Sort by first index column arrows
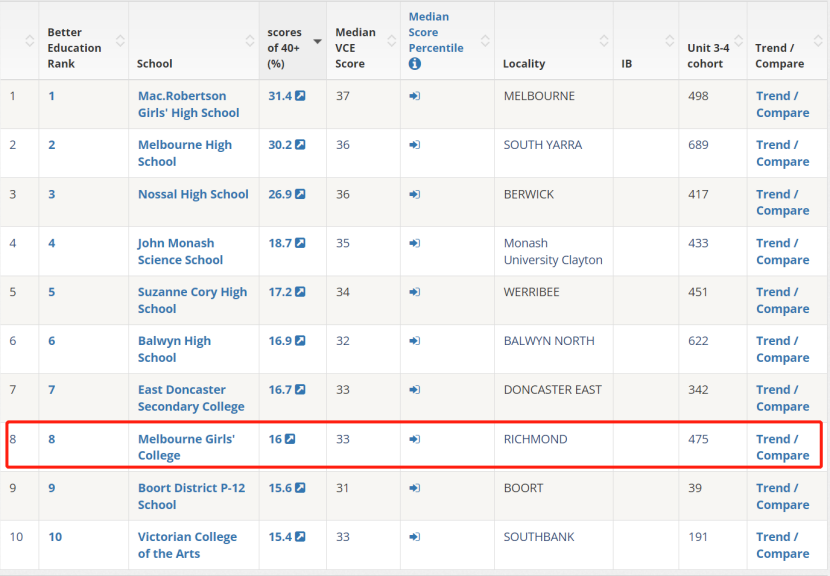 pyautogui.click(x=30, y=41)
